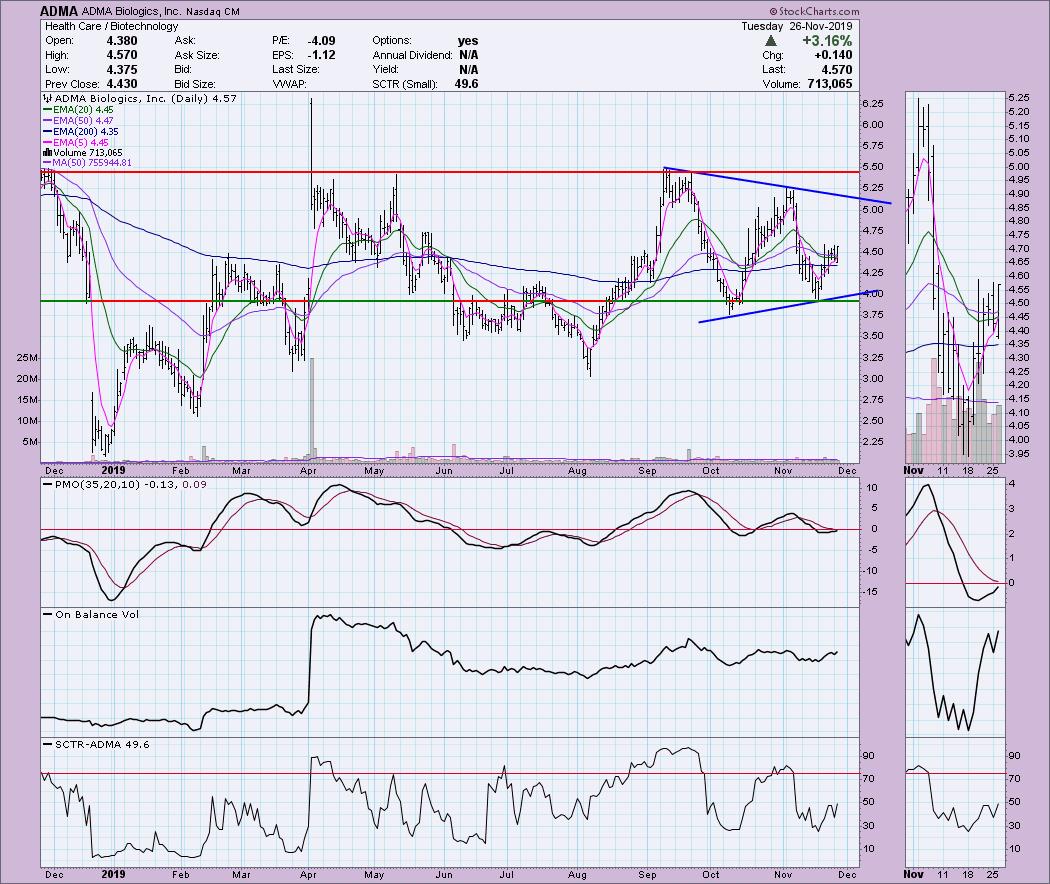Click the 5.25 label on zoomed chart axis
Screen dimensions: 1050x884
click(1019, 96)
